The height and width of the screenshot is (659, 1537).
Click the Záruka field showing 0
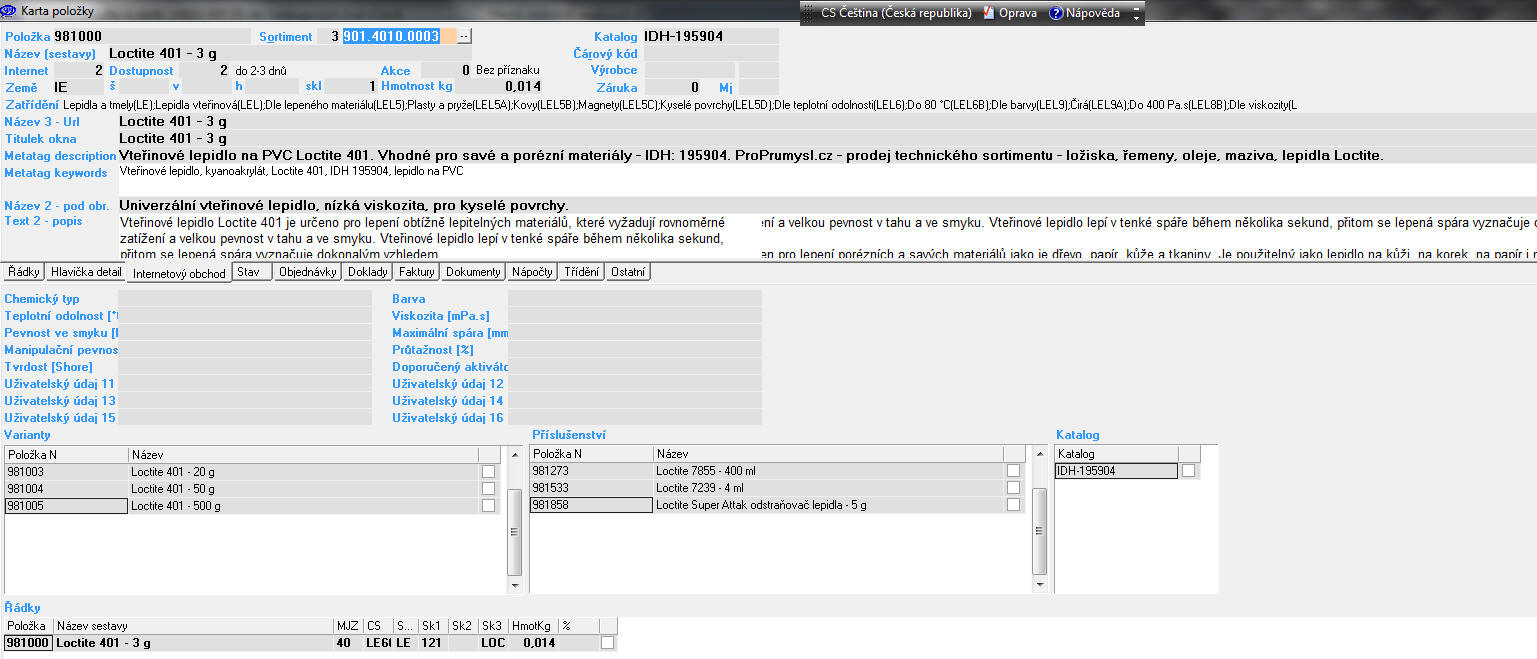[x=673, y=87]
